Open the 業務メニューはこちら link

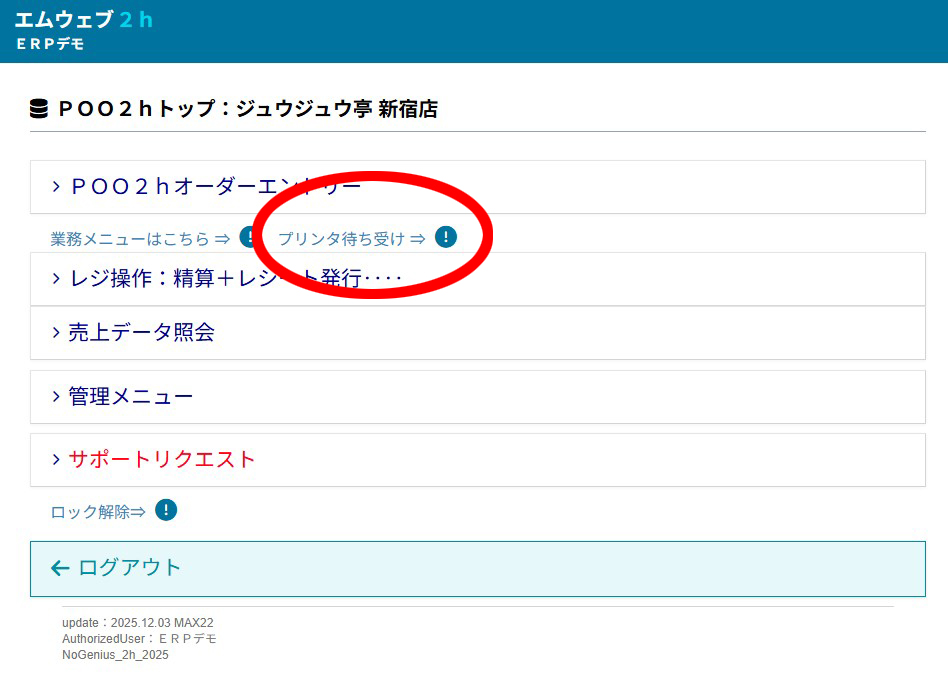[x=140, y=239]
